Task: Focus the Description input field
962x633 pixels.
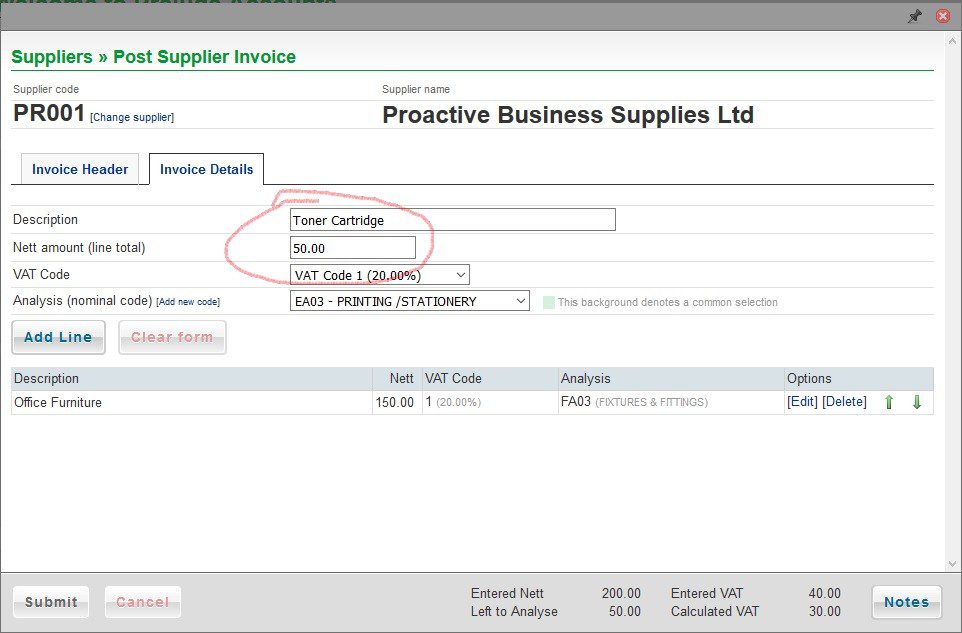Action: (453, 220)
